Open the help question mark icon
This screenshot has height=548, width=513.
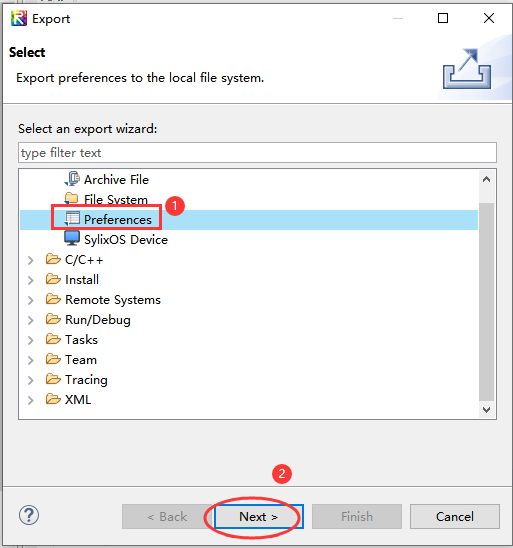pos(29,515)
